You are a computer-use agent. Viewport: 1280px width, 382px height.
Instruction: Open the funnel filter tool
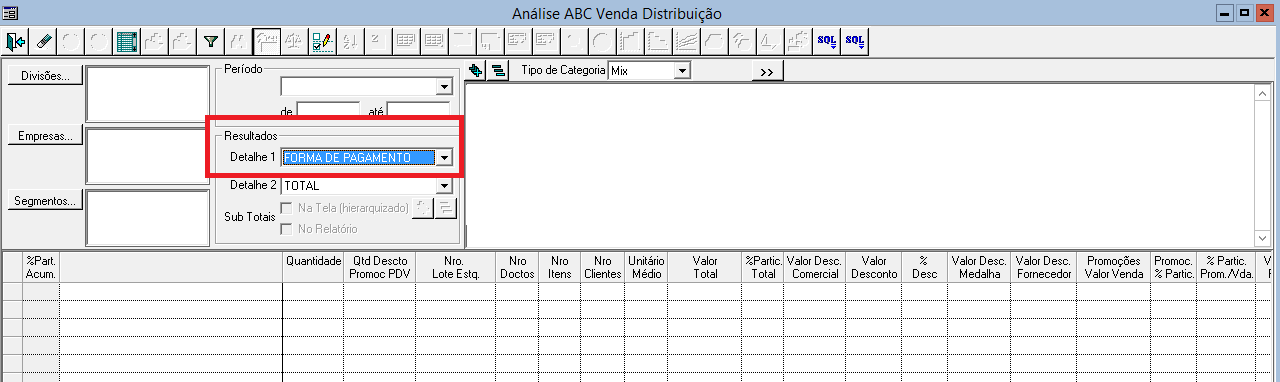211,41
